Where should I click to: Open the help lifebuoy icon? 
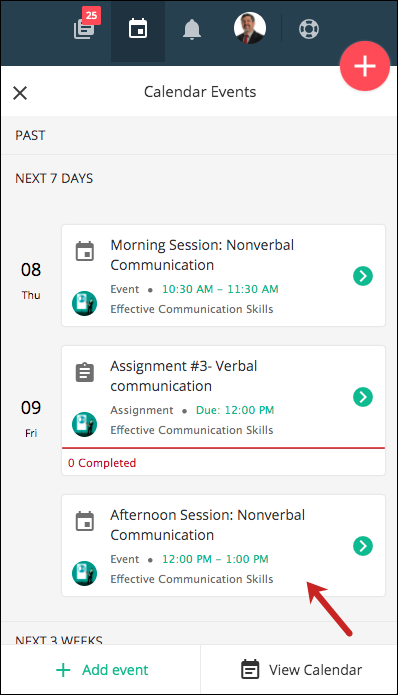pos(308,30)
